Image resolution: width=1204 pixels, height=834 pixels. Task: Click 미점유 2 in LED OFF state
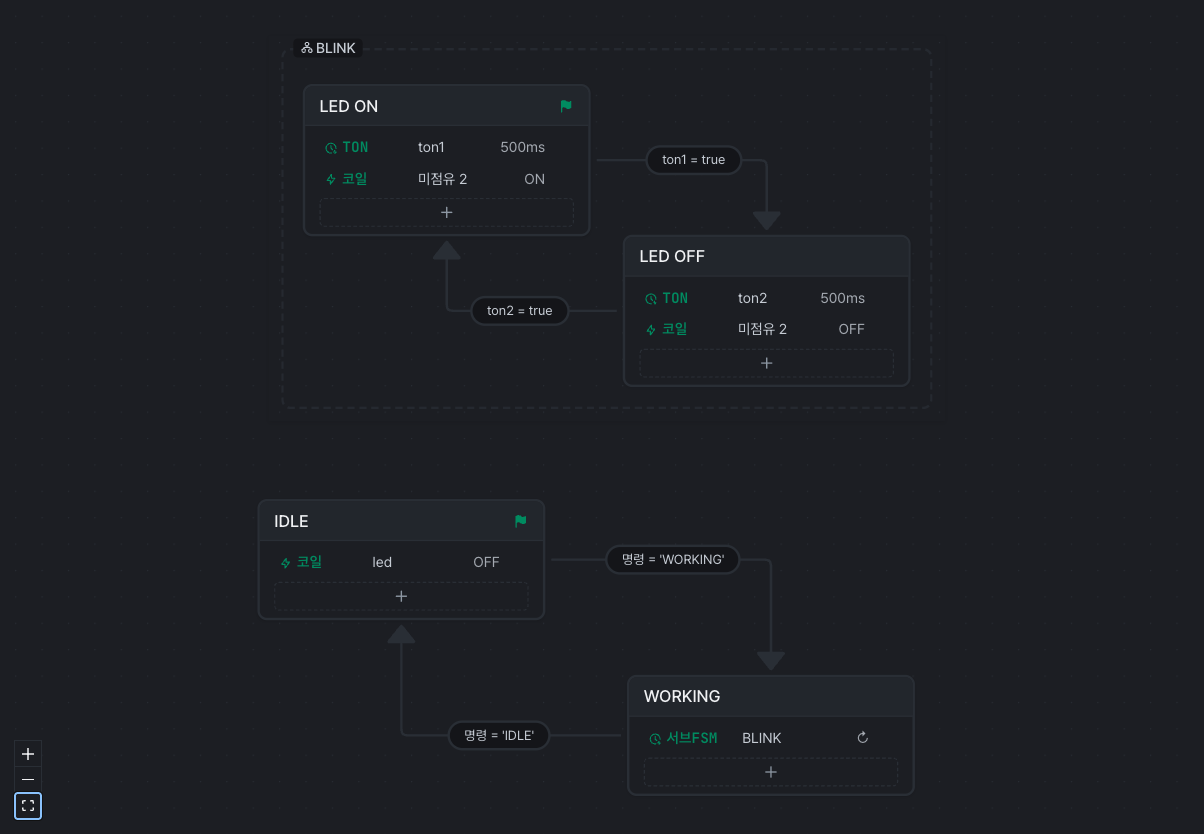click(x=762, y=329)
